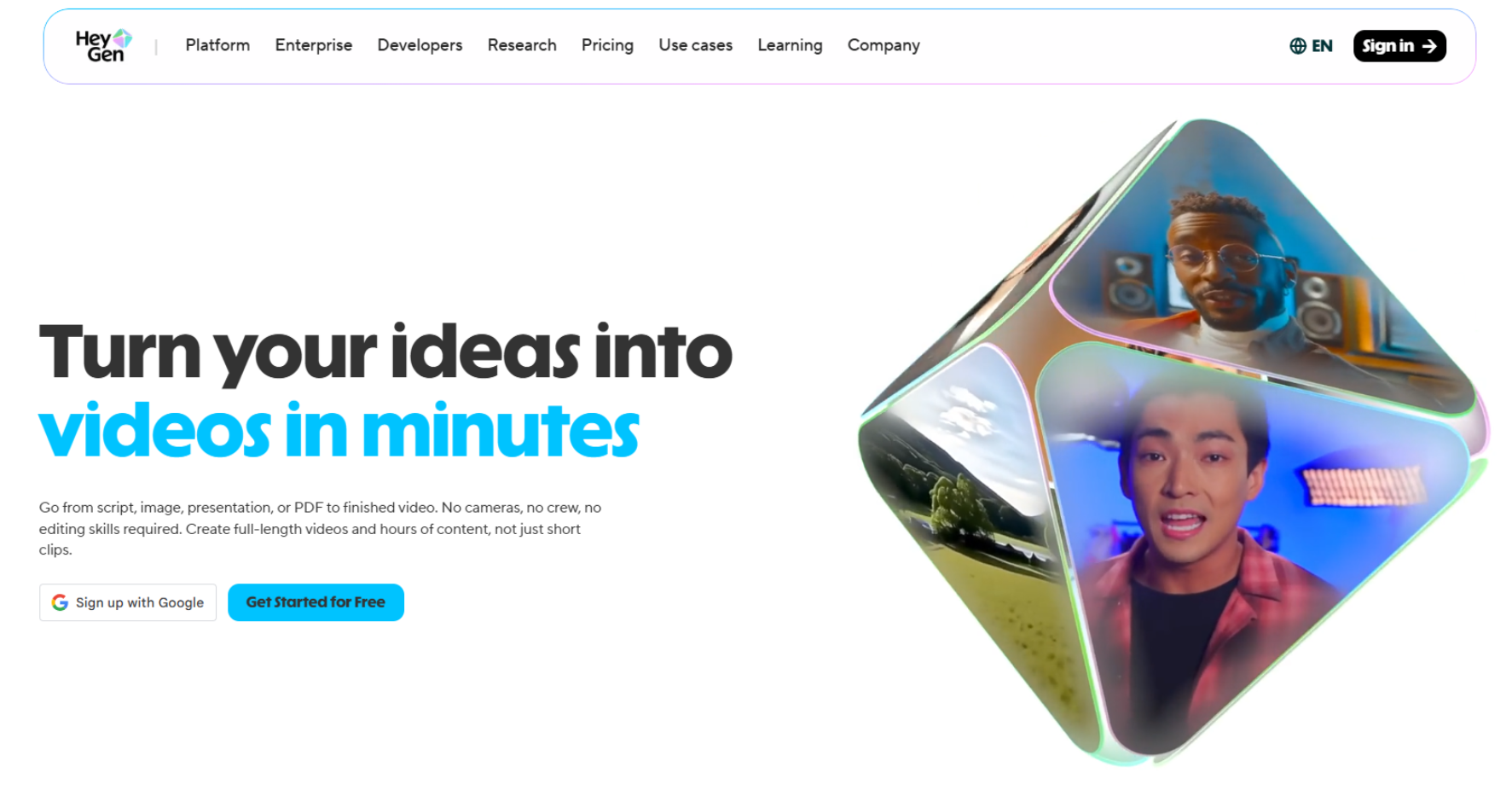Click the HeyGen logo
The width and height of the screenshot is (1512, 796).
(x=103, y=46)
